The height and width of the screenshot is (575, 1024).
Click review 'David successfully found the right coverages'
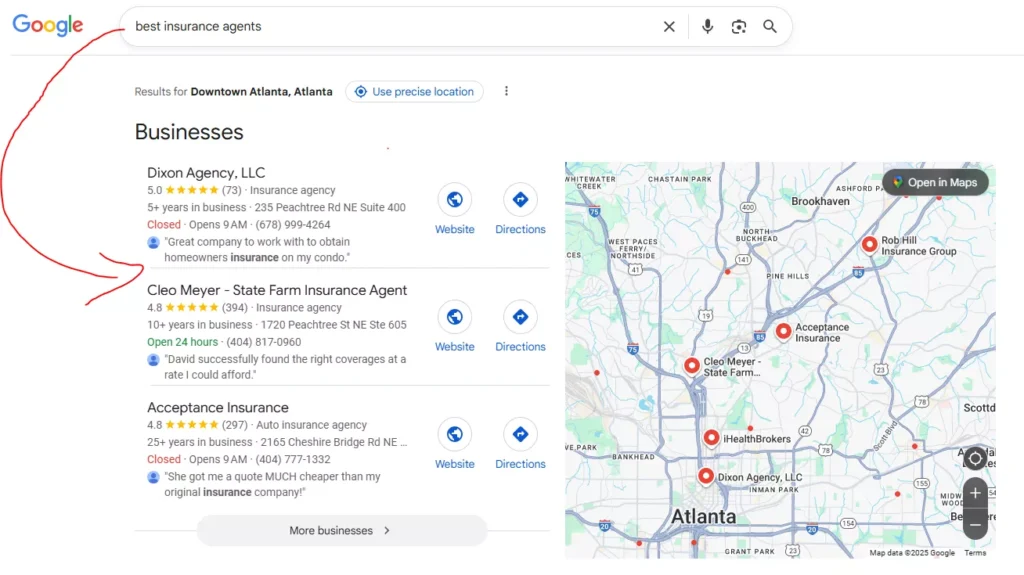click(x=285, y=367)
